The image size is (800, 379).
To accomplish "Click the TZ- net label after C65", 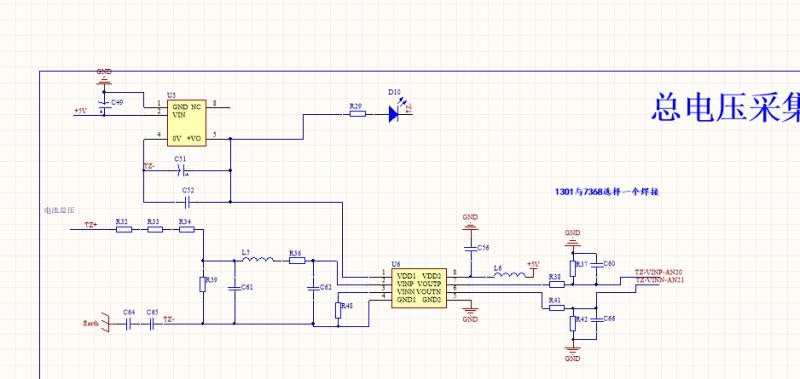I will (169, 319).
